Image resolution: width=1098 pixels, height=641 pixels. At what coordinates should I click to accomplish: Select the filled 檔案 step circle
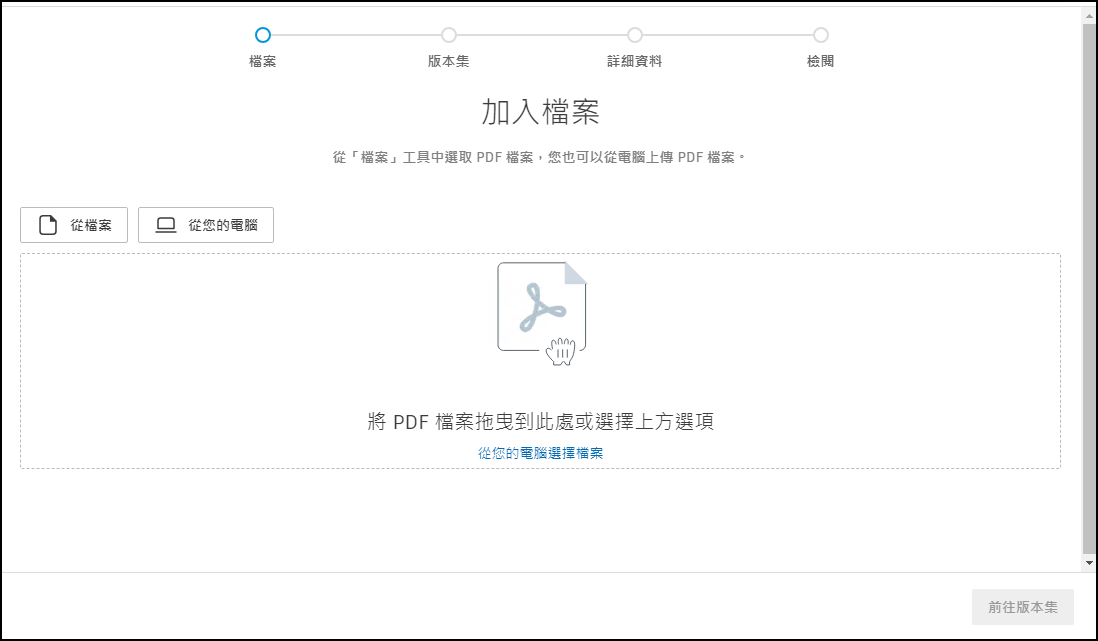(x=263, y=34)
